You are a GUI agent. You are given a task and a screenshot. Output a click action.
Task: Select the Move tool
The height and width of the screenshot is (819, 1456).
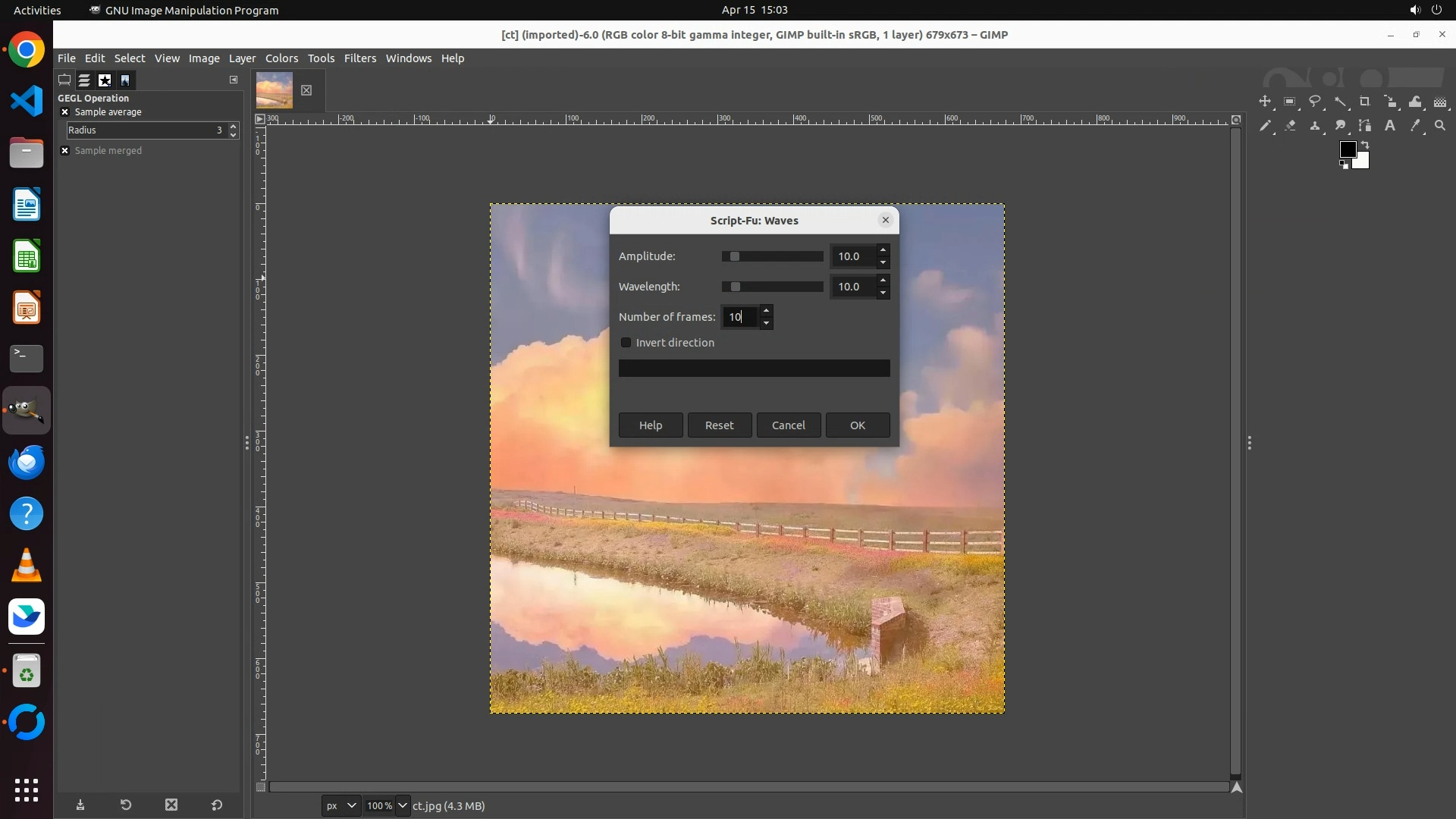point(1265,102)
